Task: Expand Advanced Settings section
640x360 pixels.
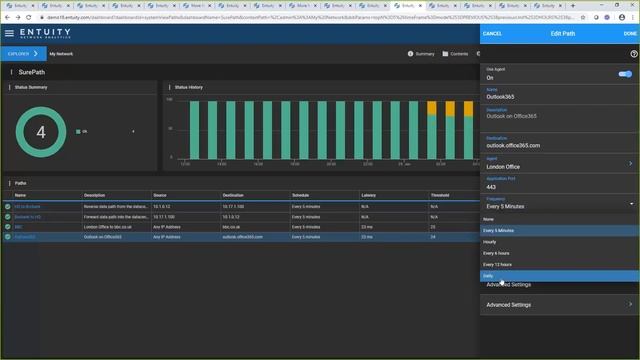Action: [559, 304]
